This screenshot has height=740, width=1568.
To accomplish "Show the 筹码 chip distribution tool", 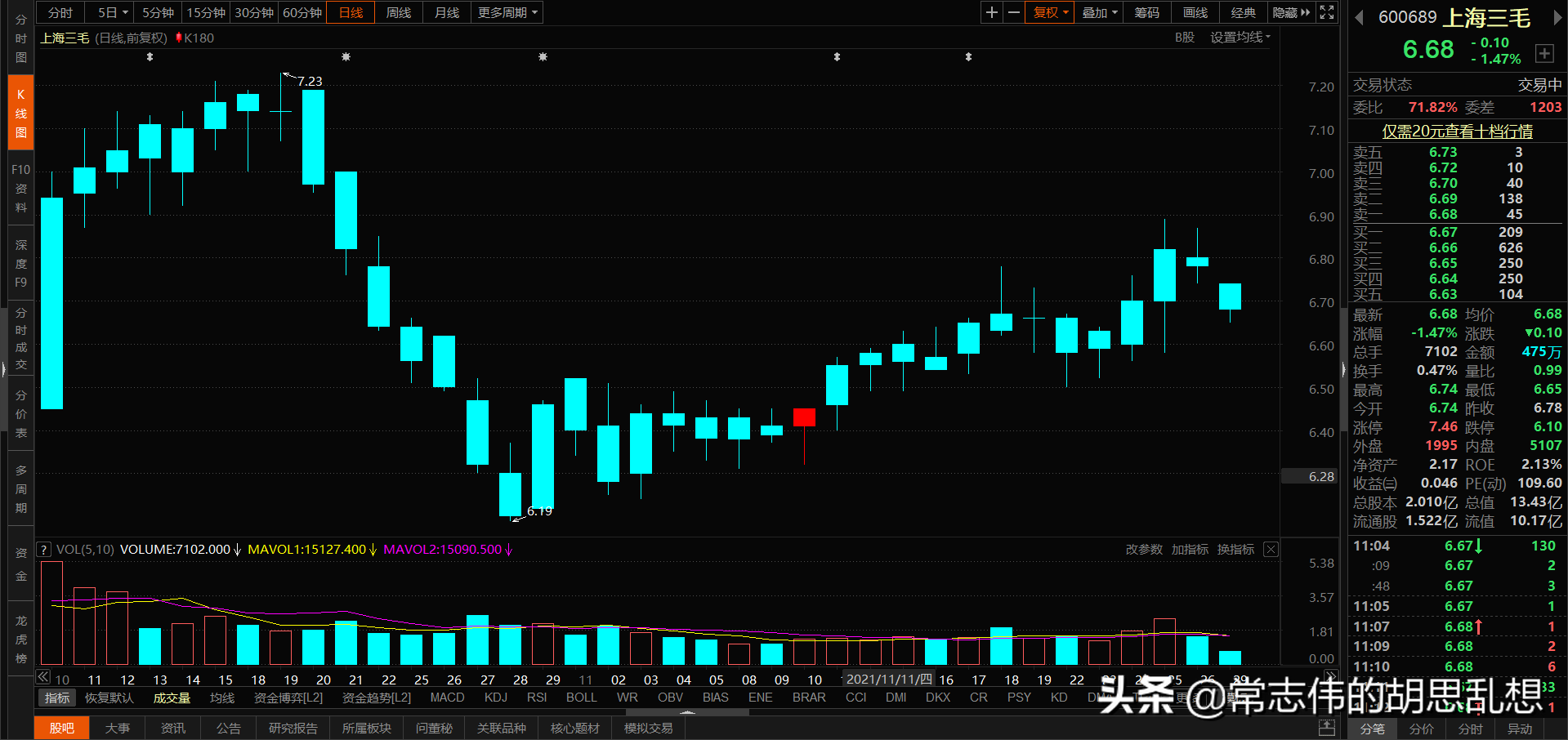I will point(1146,12).
